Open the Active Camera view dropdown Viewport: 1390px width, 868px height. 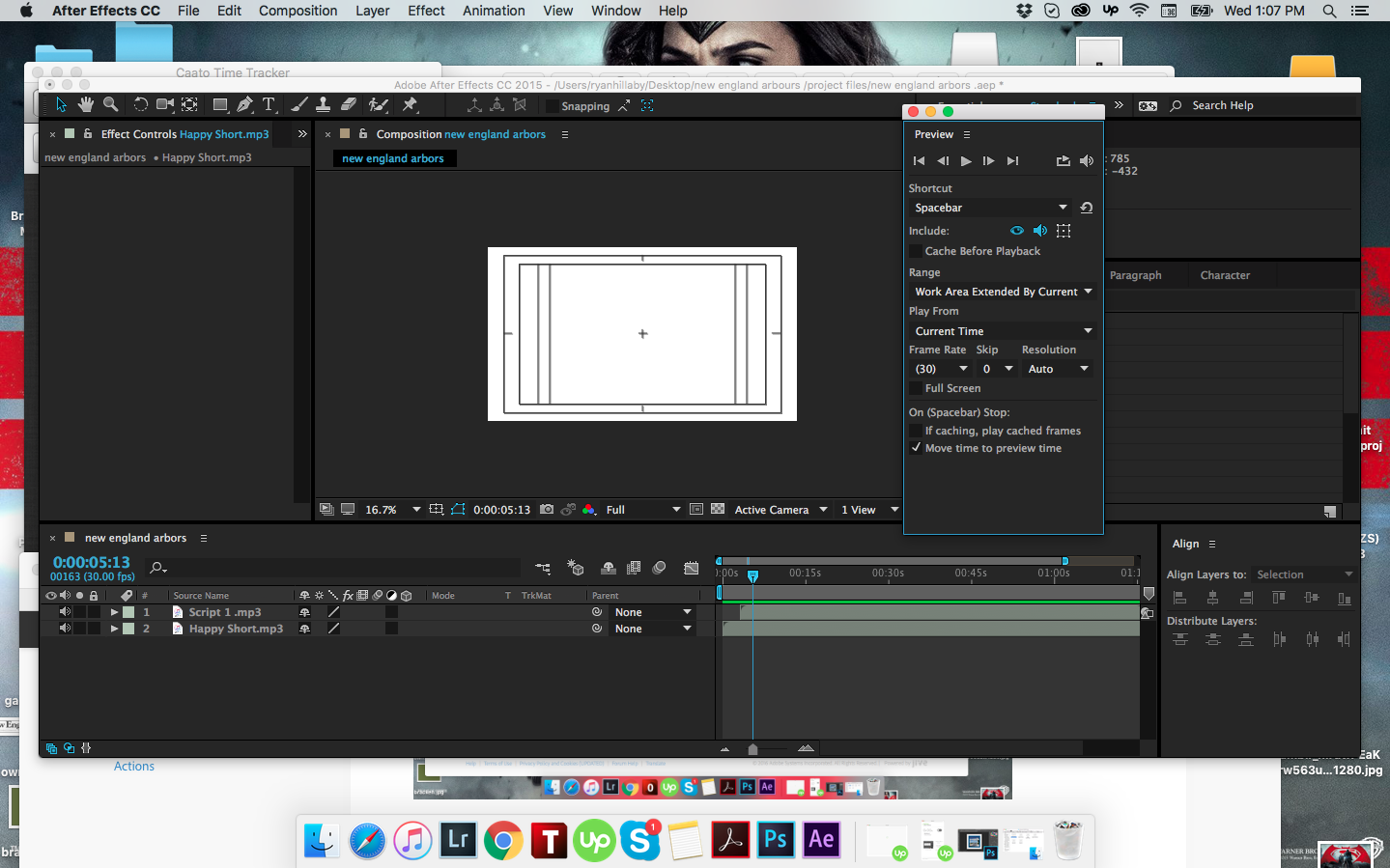(780, 510)
